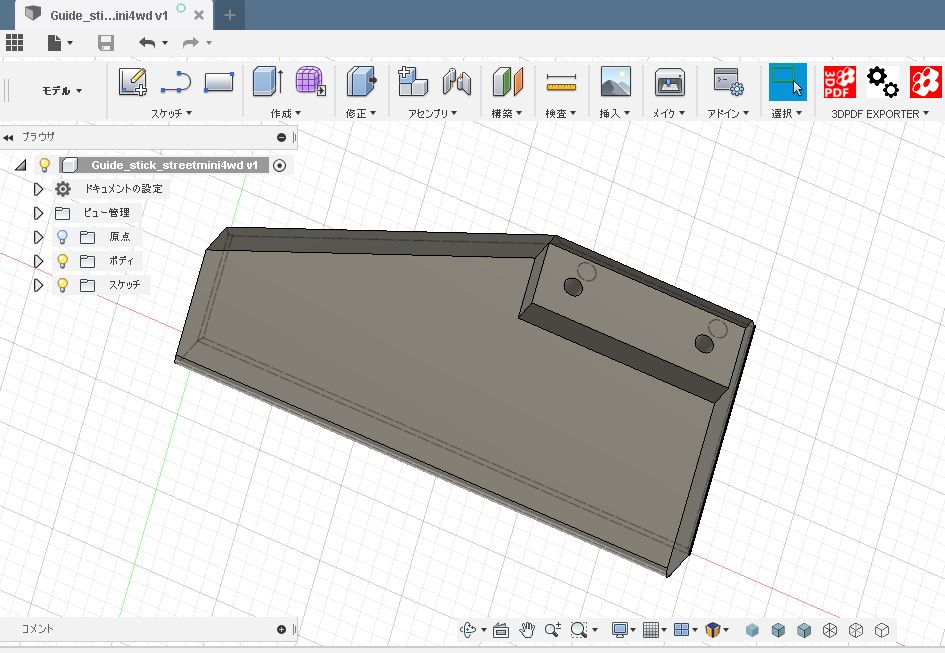Open the File menu document icon

click(55, 43)
